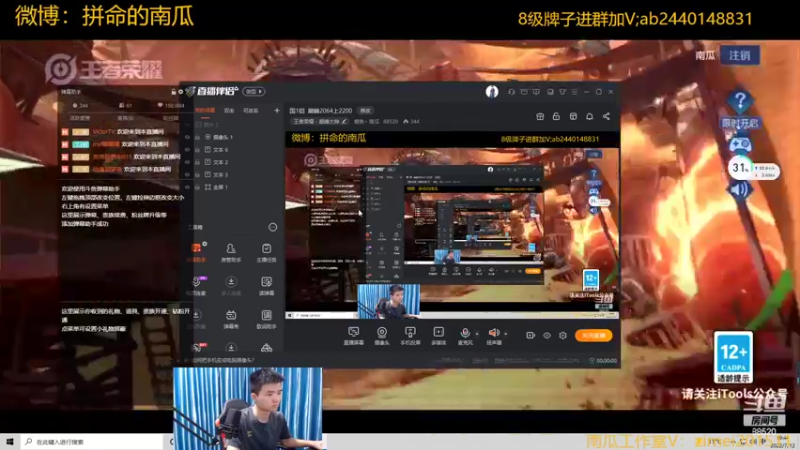Open settings gear in bottom bar
800x450 pixels.
pyautogui.click(x=563, y=335)
